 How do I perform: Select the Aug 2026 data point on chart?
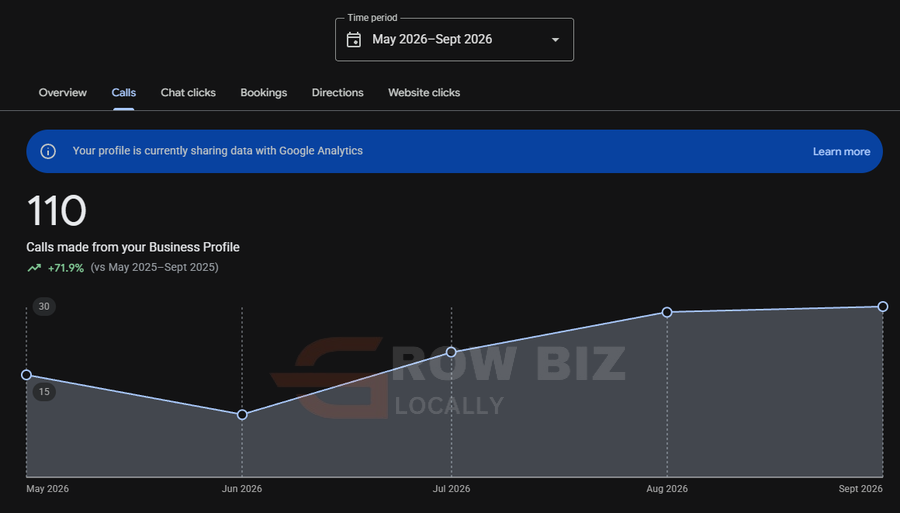pyautogui.click(x=667, y=312)
